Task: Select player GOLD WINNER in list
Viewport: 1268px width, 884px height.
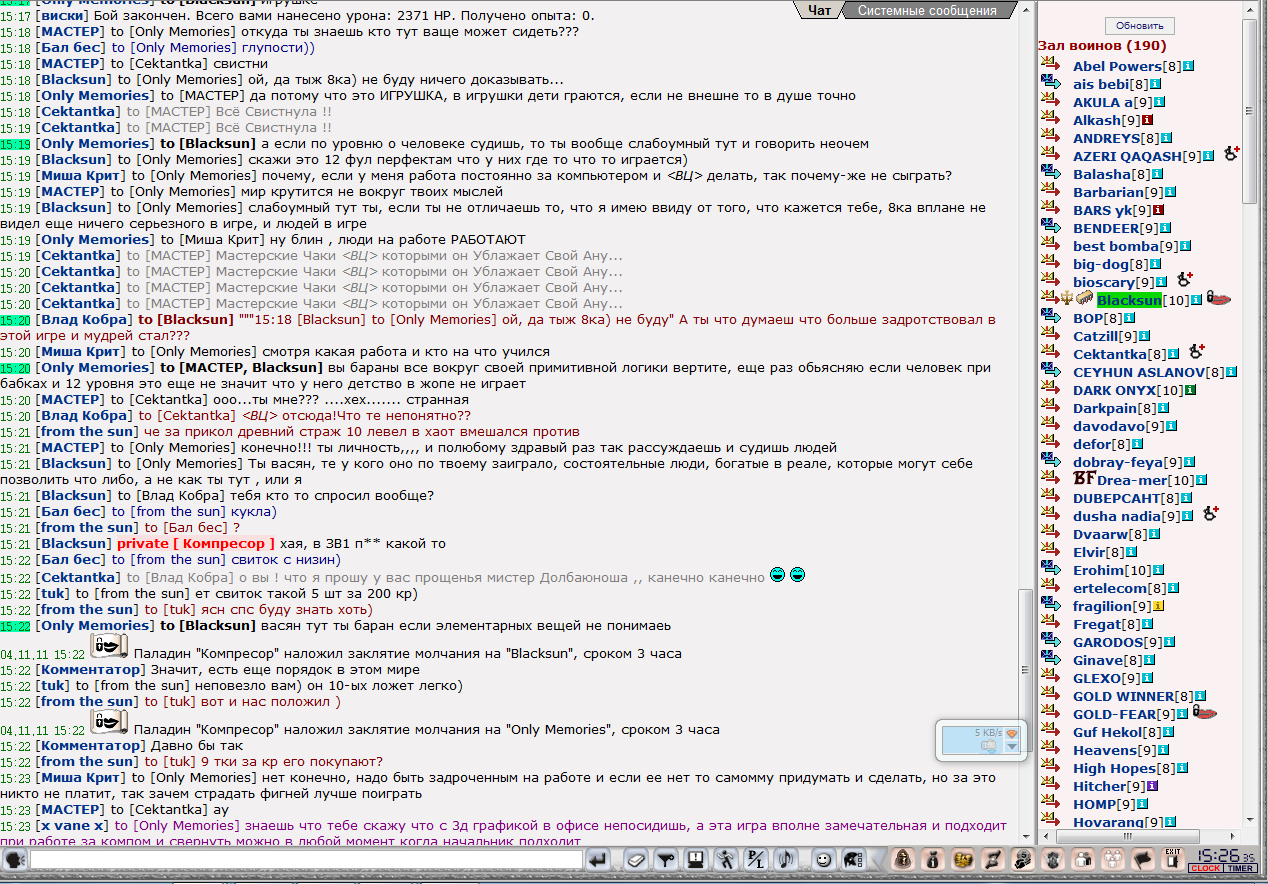Action: [1124, 696]
